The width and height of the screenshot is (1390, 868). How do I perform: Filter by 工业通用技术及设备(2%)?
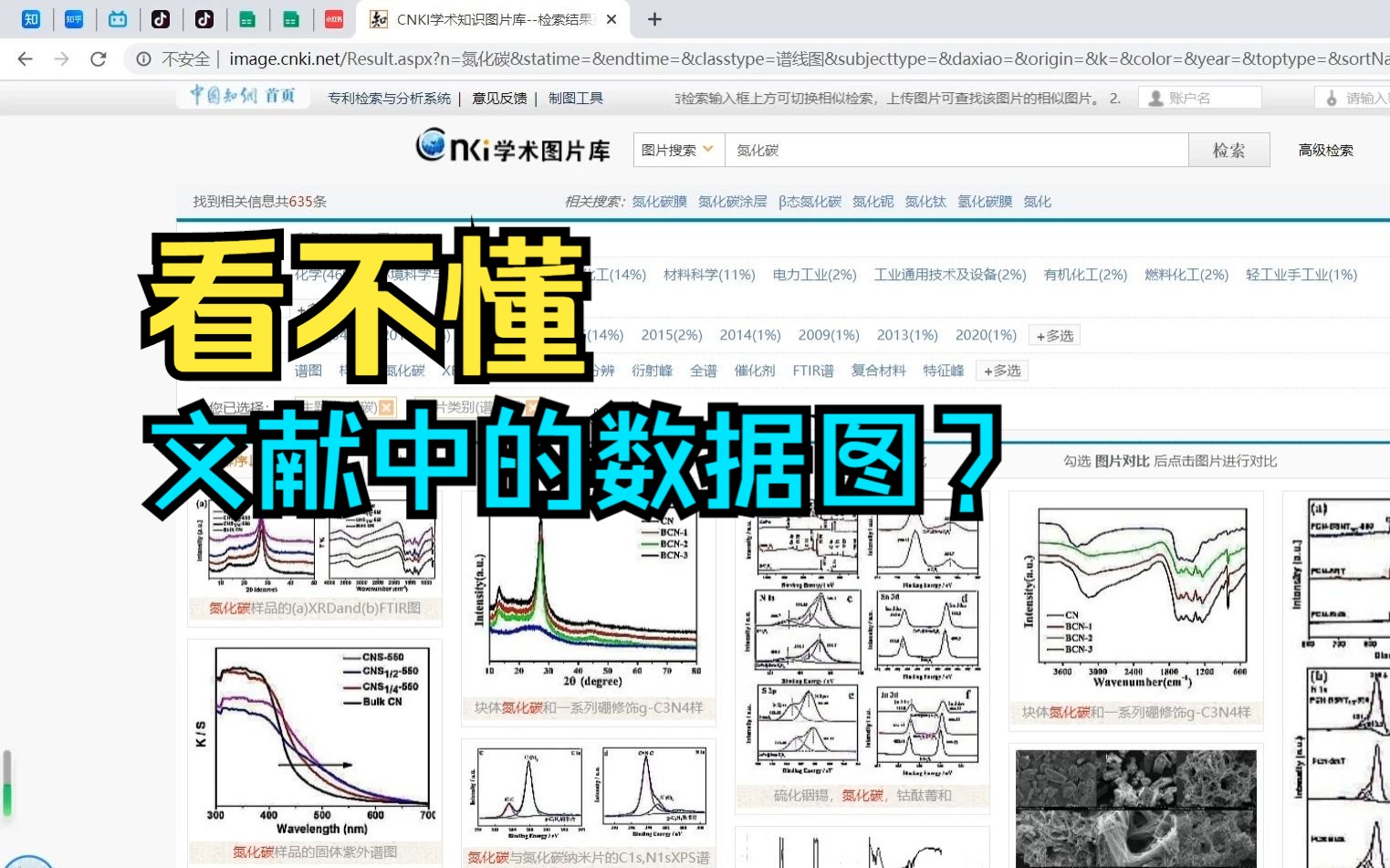point(950,275)
